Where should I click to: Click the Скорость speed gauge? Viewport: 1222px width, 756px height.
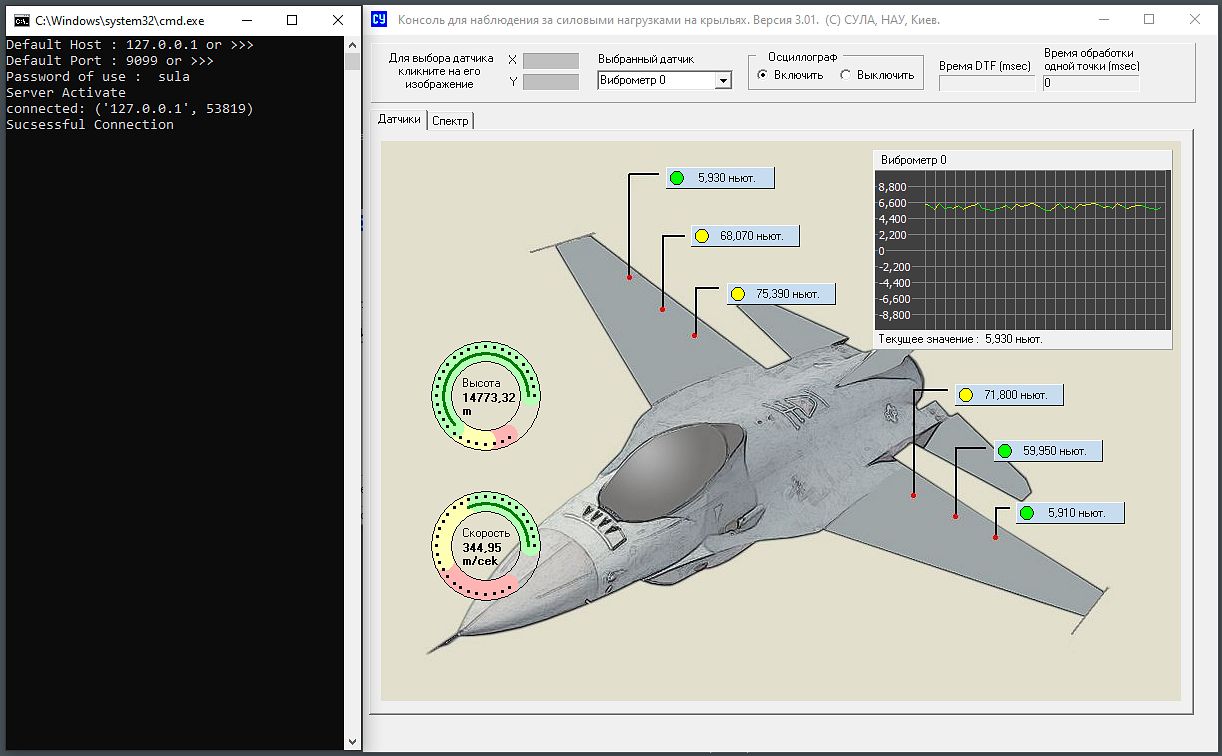(486, 547)
